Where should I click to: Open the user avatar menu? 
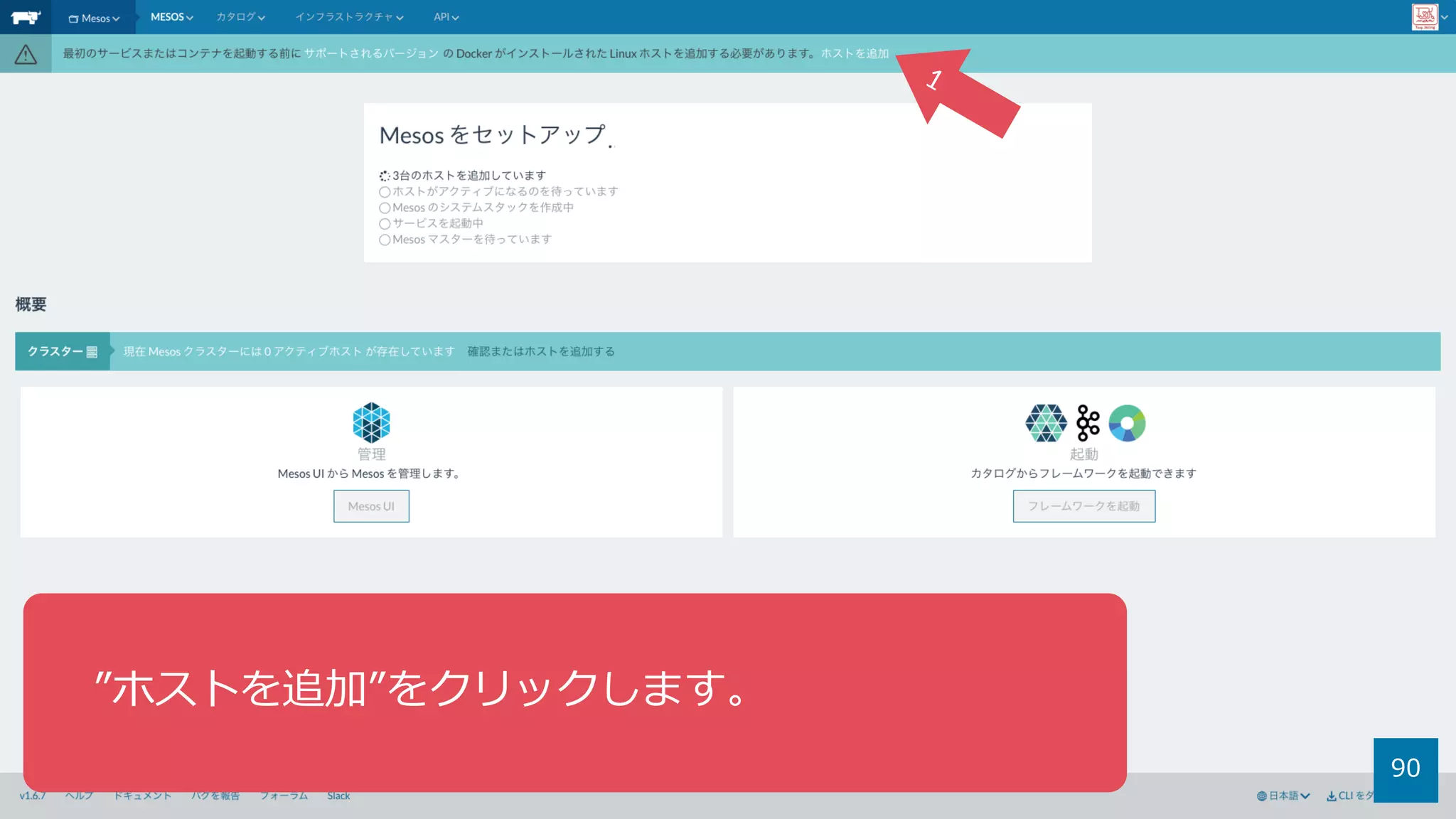(x=1429, y=17)
